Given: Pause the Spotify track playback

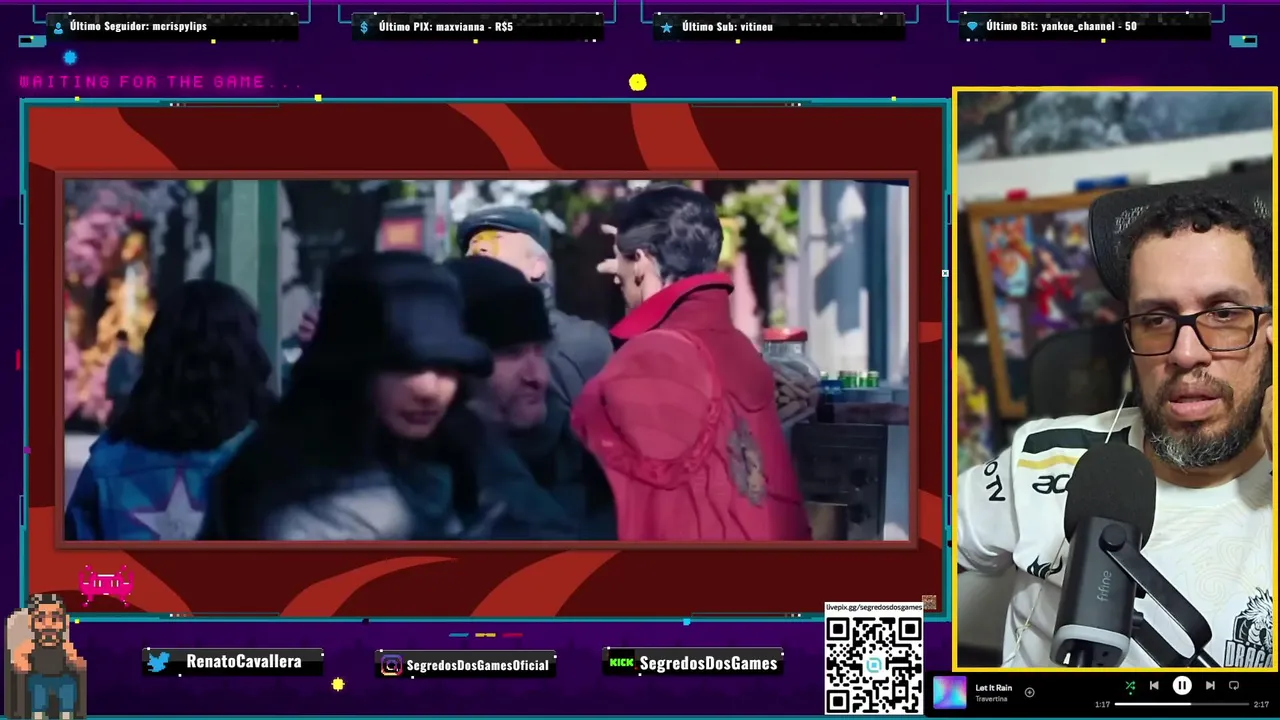Looking at the screenshot, I should 1182,686.
